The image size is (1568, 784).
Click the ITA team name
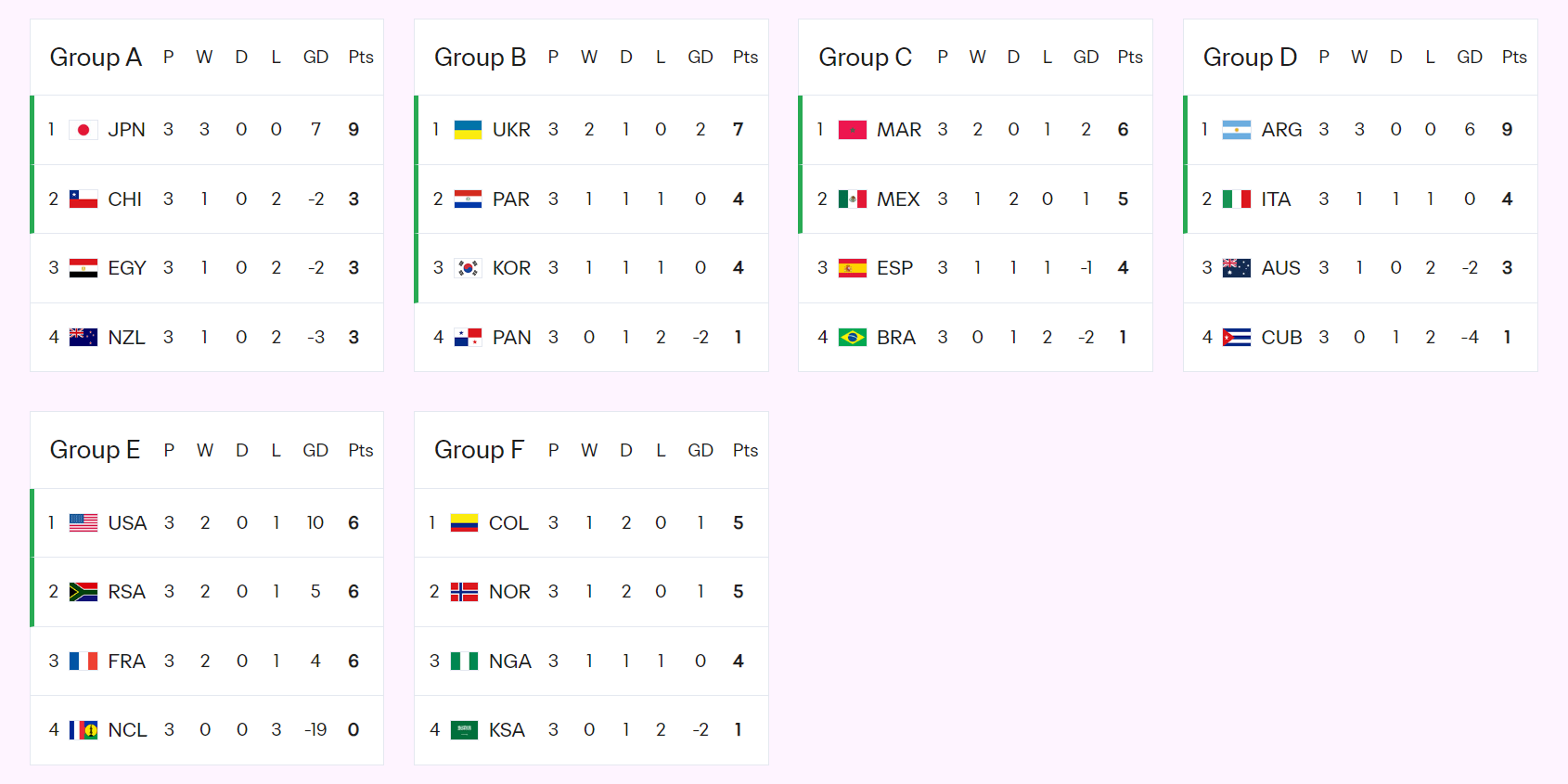click(1276, 199)
